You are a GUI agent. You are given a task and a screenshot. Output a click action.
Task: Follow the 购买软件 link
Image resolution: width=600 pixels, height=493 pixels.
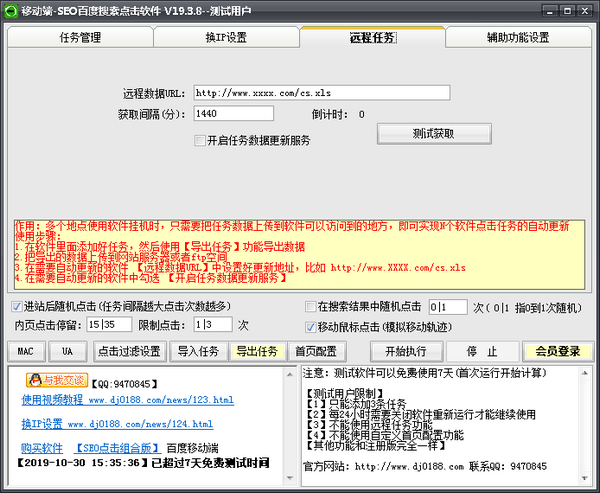click(42, 448)
